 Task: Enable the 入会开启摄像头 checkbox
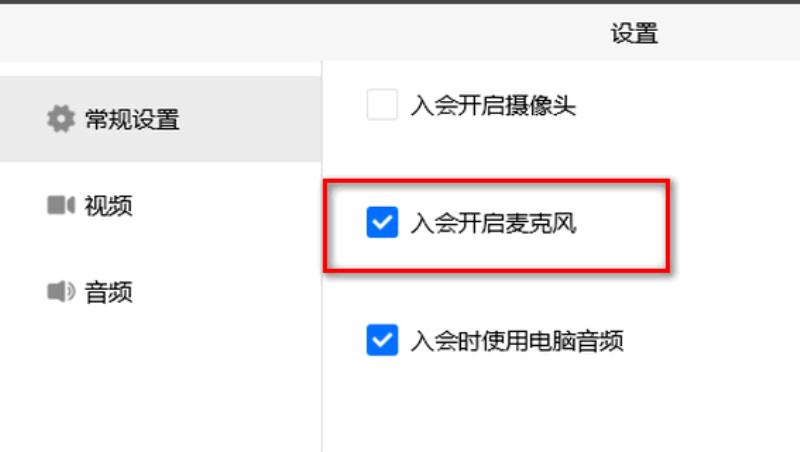click(x=382, y=105)
